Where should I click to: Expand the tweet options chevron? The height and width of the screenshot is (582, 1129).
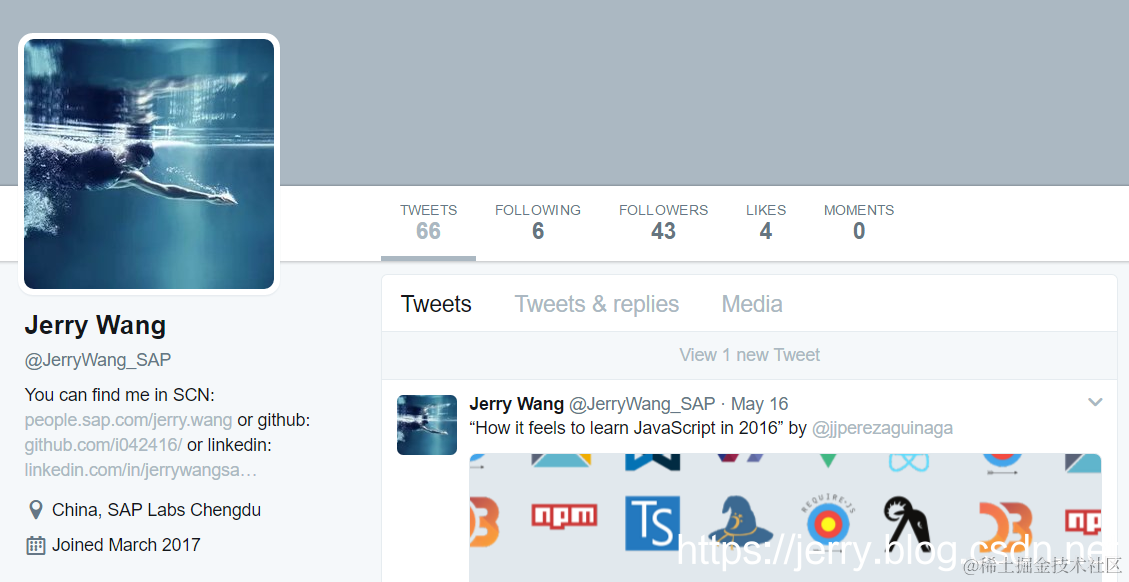pyautogui.click(x=1095, y=402)
